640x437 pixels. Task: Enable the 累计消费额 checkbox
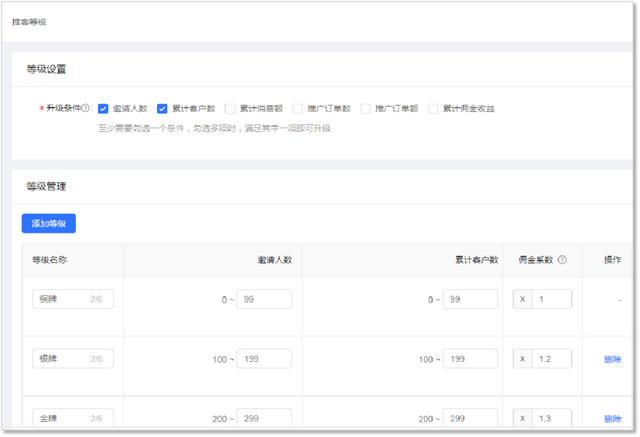point(230,109)
